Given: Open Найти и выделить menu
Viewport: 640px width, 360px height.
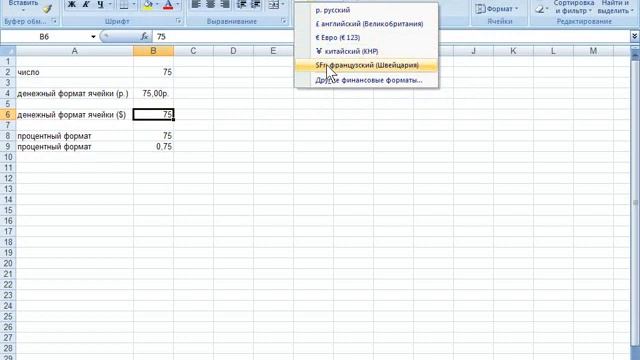Looking at the screenshot, I should (x=615, y=7).
